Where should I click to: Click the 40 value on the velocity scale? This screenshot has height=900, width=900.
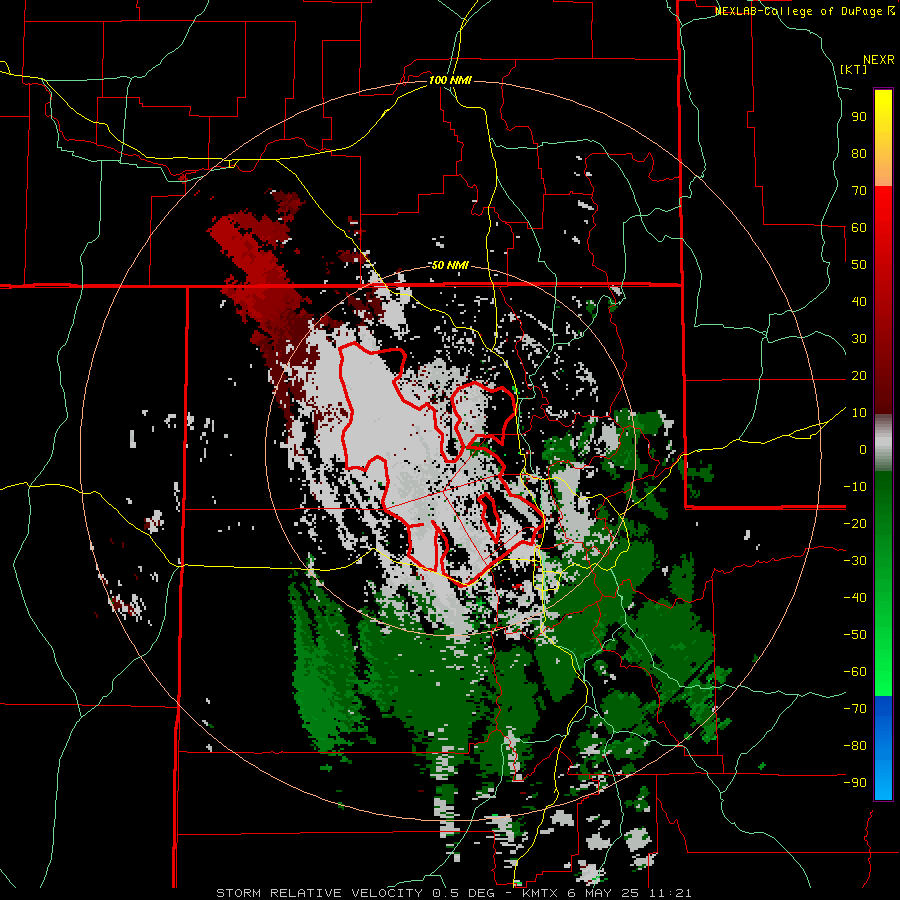859,301
